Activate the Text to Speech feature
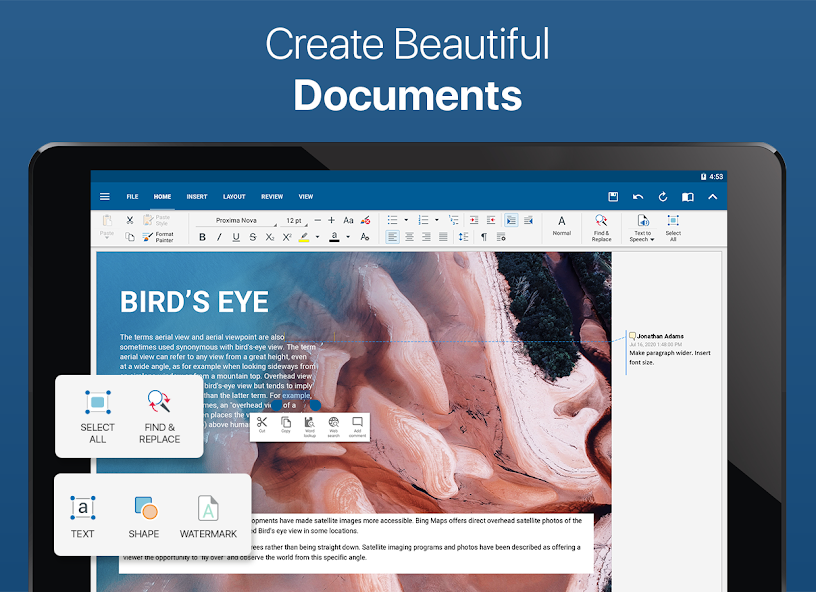The width and height of the screenshot is (816, 592). coord(641,224)
